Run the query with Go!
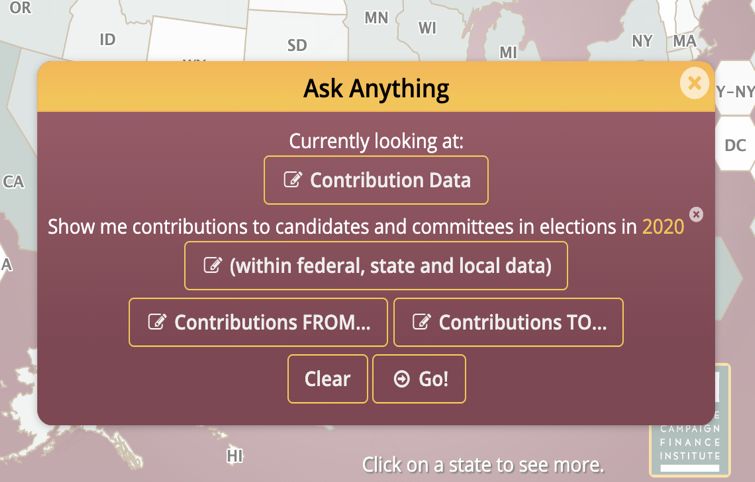 (x=419, y=379)
